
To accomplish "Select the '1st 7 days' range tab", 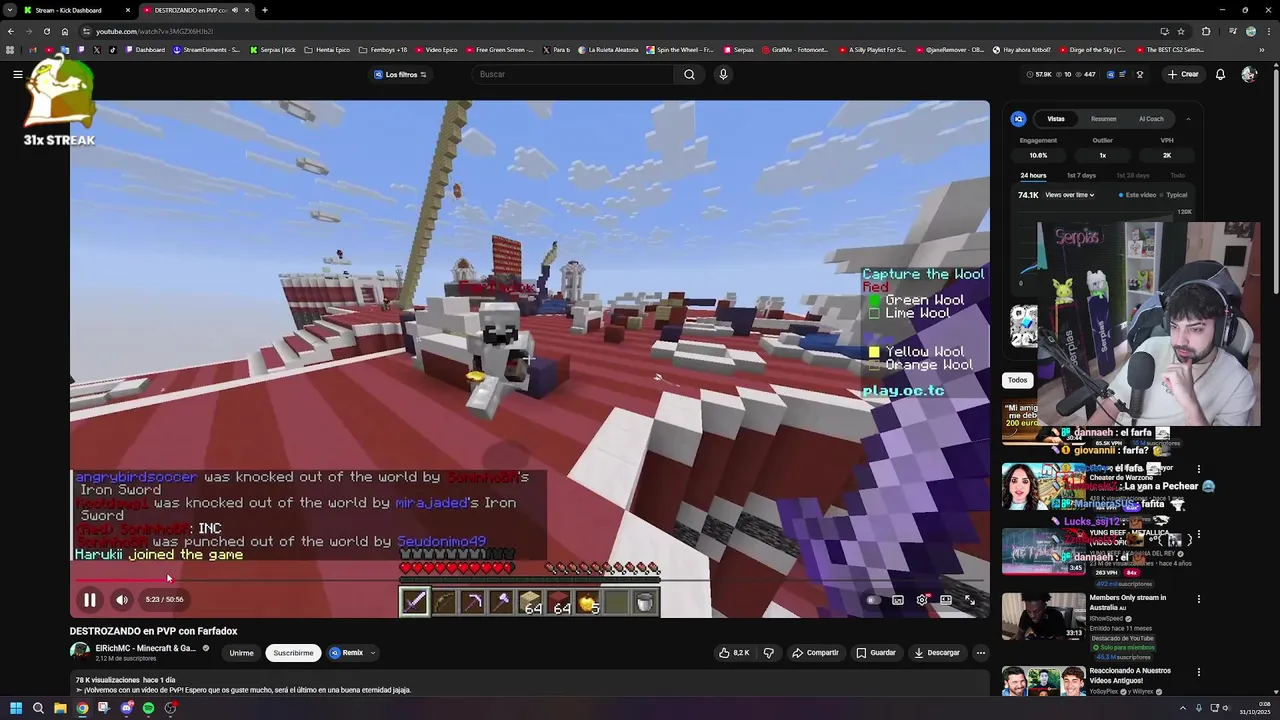I will (x=1081, y=176).
